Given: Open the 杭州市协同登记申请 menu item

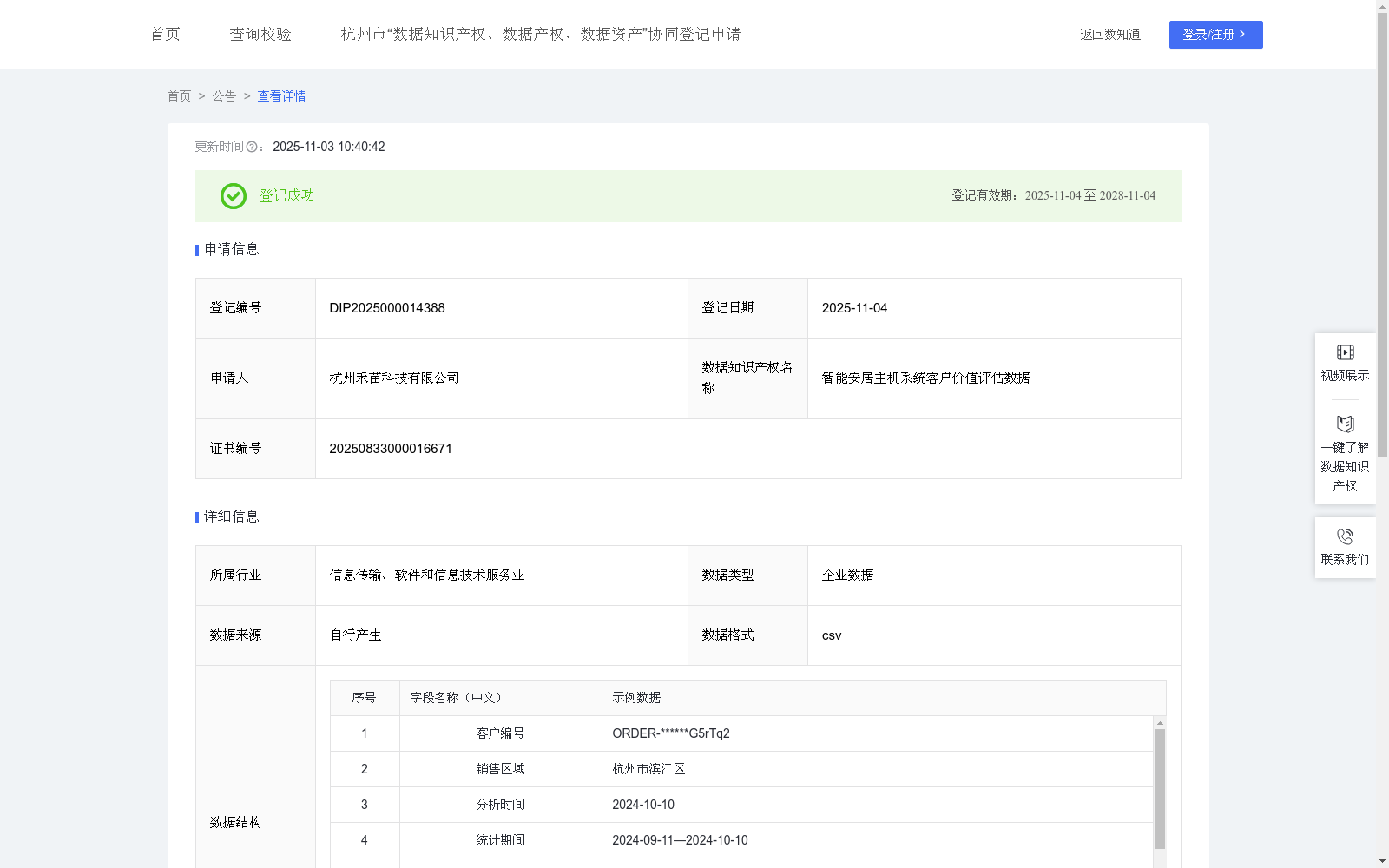Looking at the screenshot, I should pyautogui.click(x=541, y=34).
